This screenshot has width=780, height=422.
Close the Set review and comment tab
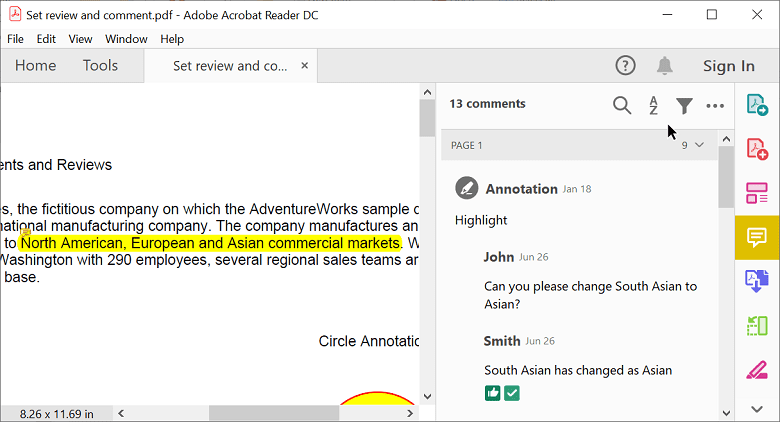pos(305,66)
